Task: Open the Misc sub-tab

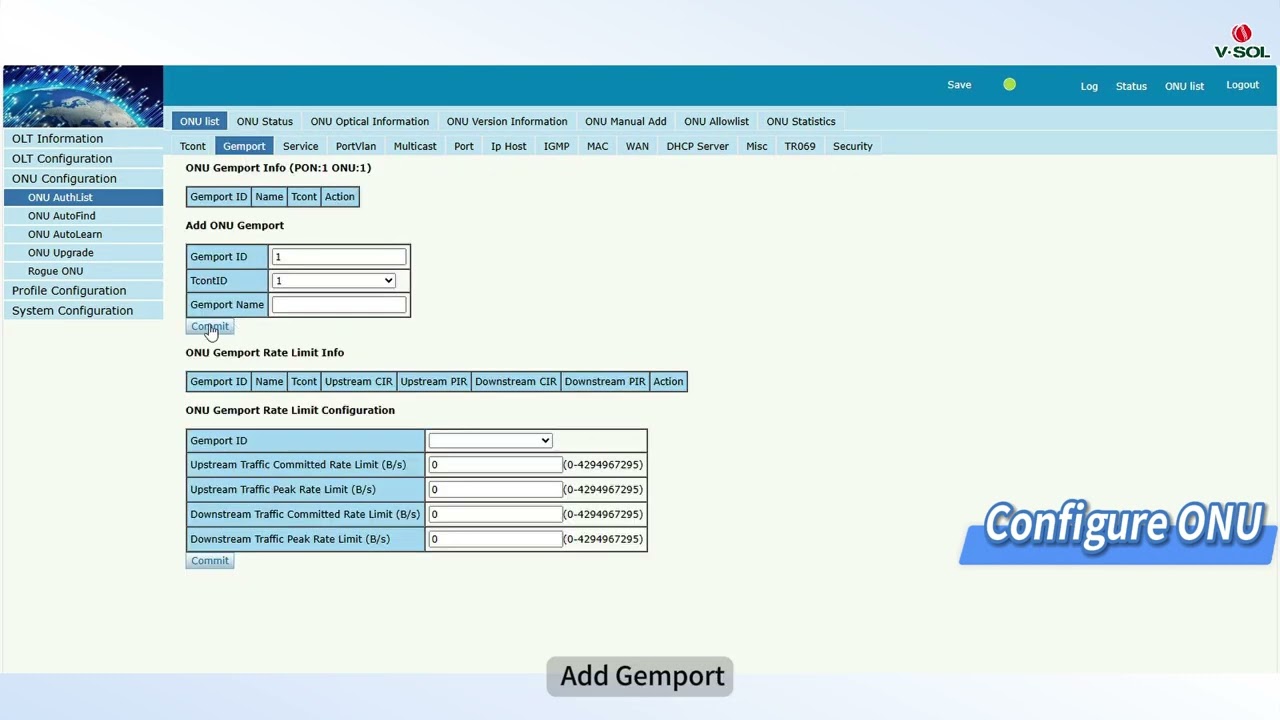Action: point(756,146)
